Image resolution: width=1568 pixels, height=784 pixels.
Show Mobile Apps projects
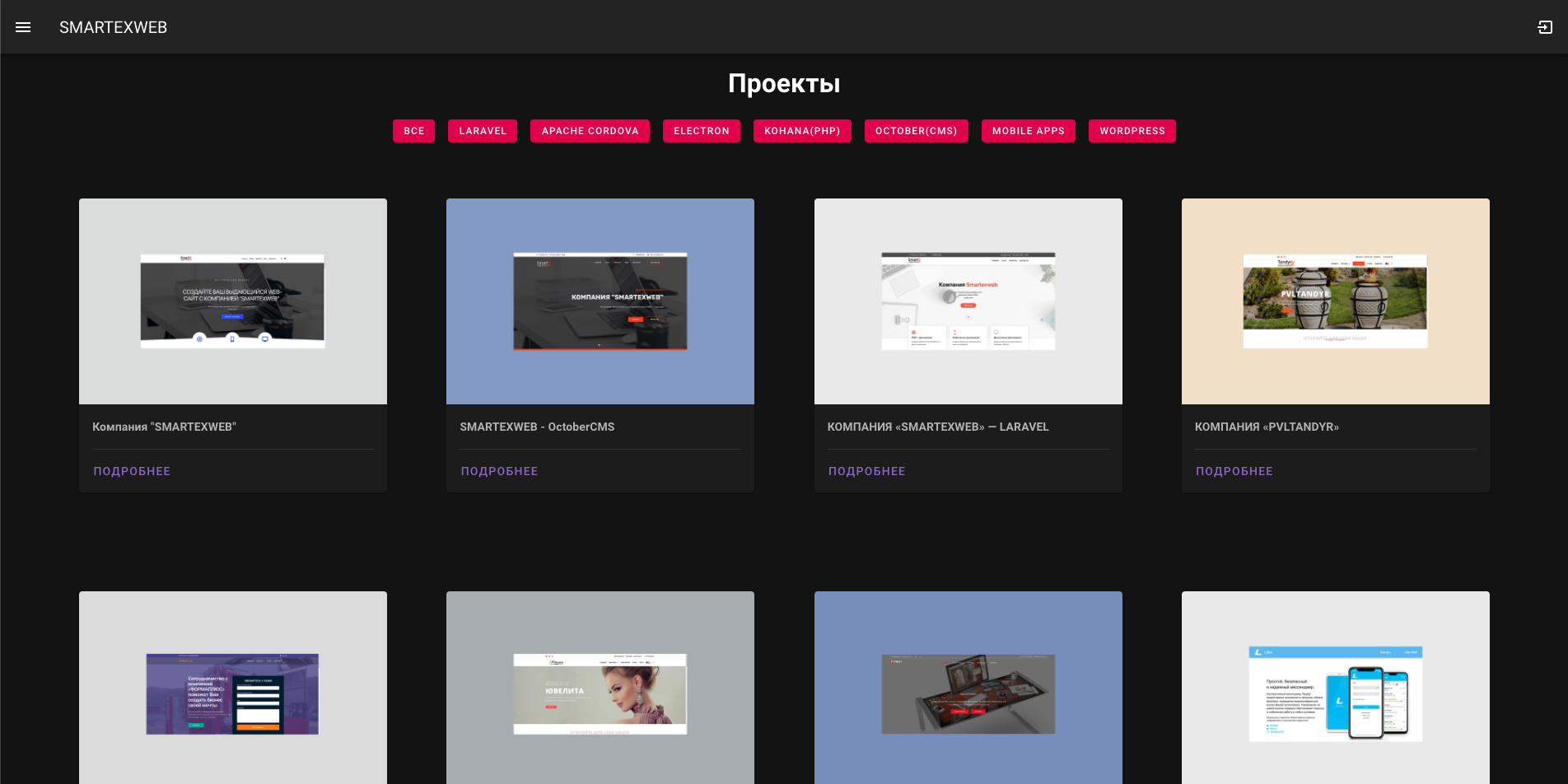1028,131
